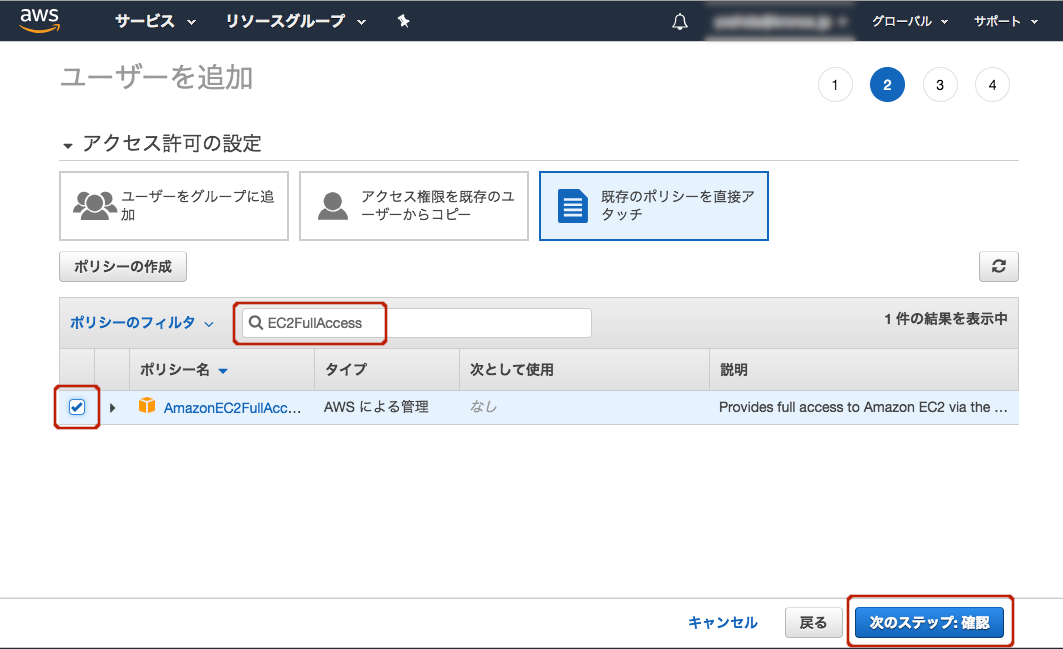Click the なし cell in the policy row
Image resolution: width=1063 pixels, height=649 pixels.
point(483,407)
